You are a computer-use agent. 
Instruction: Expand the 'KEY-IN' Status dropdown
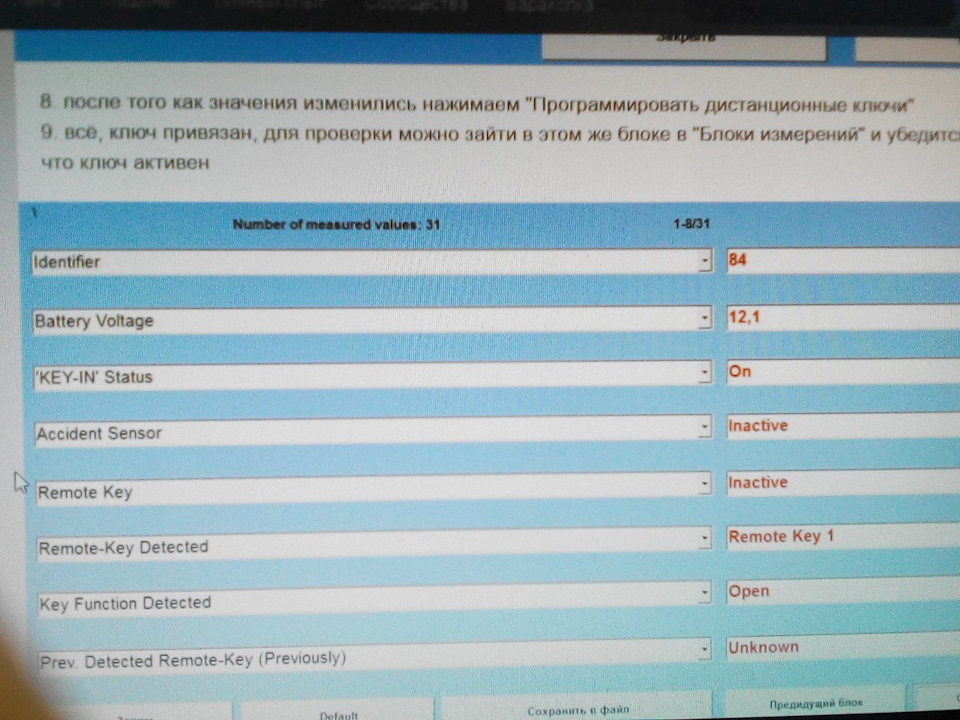point(705,371)
